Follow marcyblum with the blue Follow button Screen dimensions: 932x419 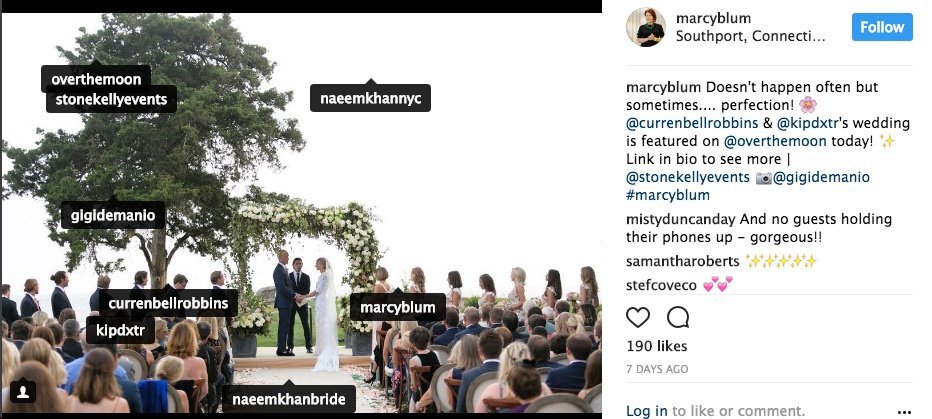point(882,27)
